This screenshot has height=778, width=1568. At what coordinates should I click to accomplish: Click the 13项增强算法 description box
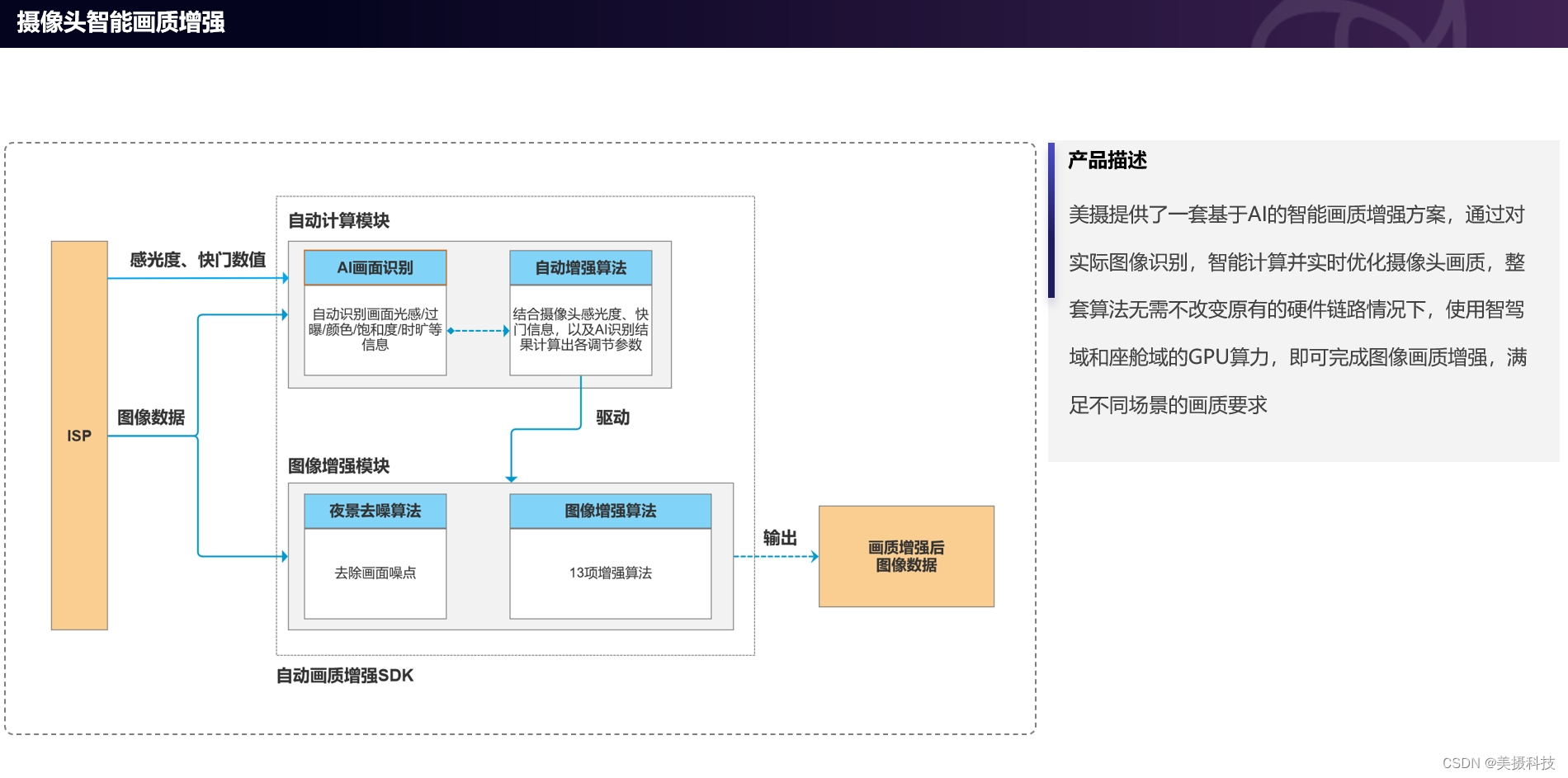click(x=611, y=573)
